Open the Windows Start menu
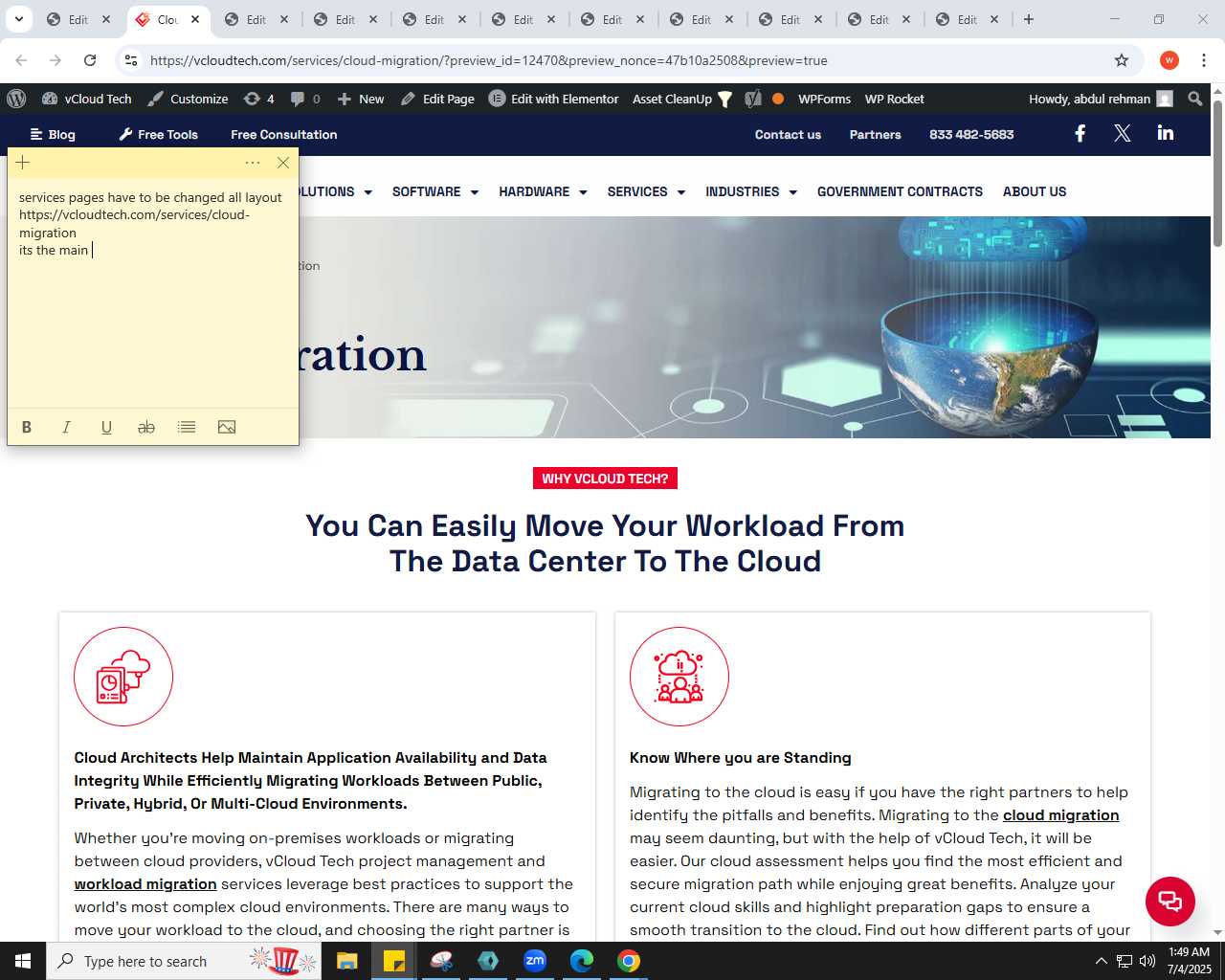 (23, 961)
